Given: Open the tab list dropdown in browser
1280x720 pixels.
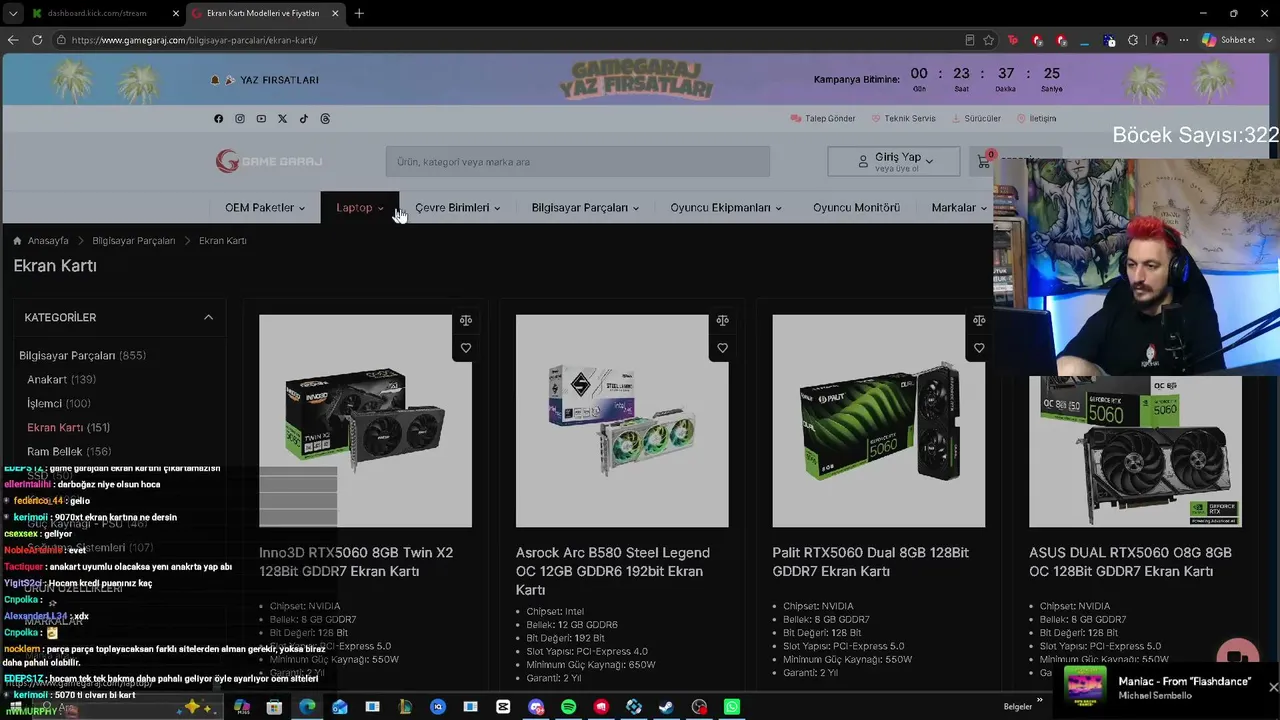Looking at the screenshot, I should [x=13, y=13].
